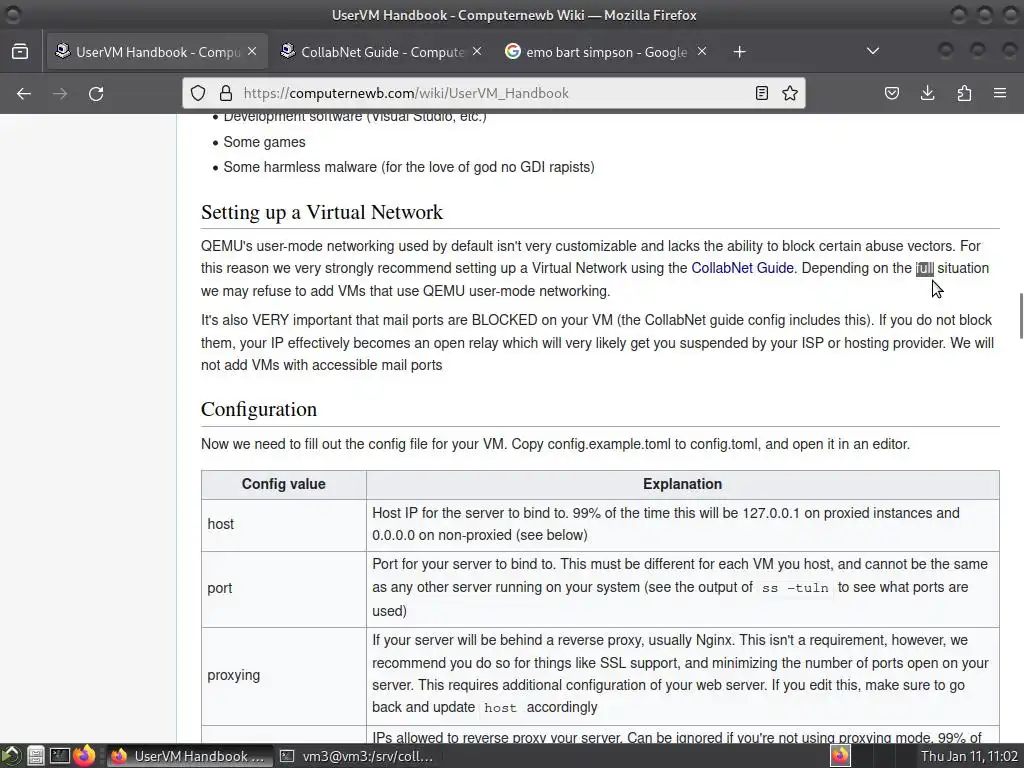Screen dimensions: 1024x768
Task: Select the 'proxying' config value cell
Action: 283,676
